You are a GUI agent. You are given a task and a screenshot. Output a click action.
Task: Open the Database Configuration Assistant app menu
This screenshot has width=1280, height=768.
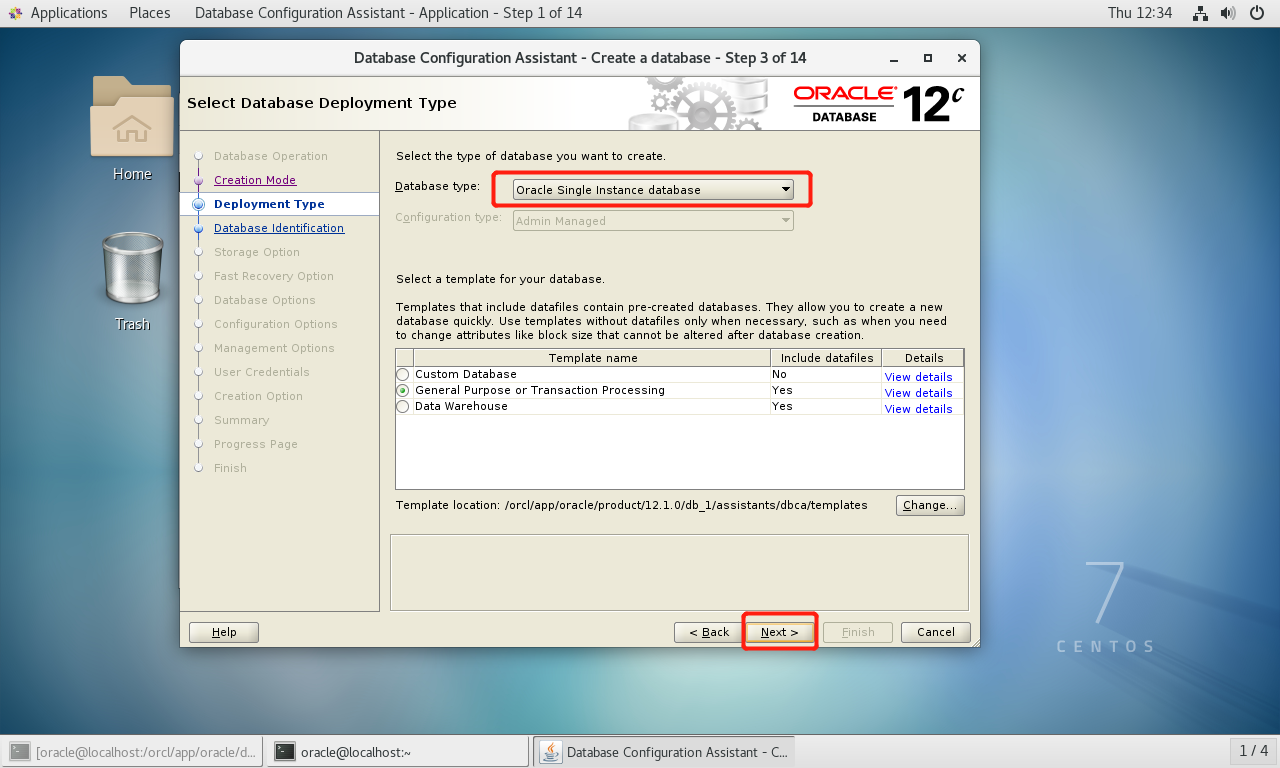[388, 13]
